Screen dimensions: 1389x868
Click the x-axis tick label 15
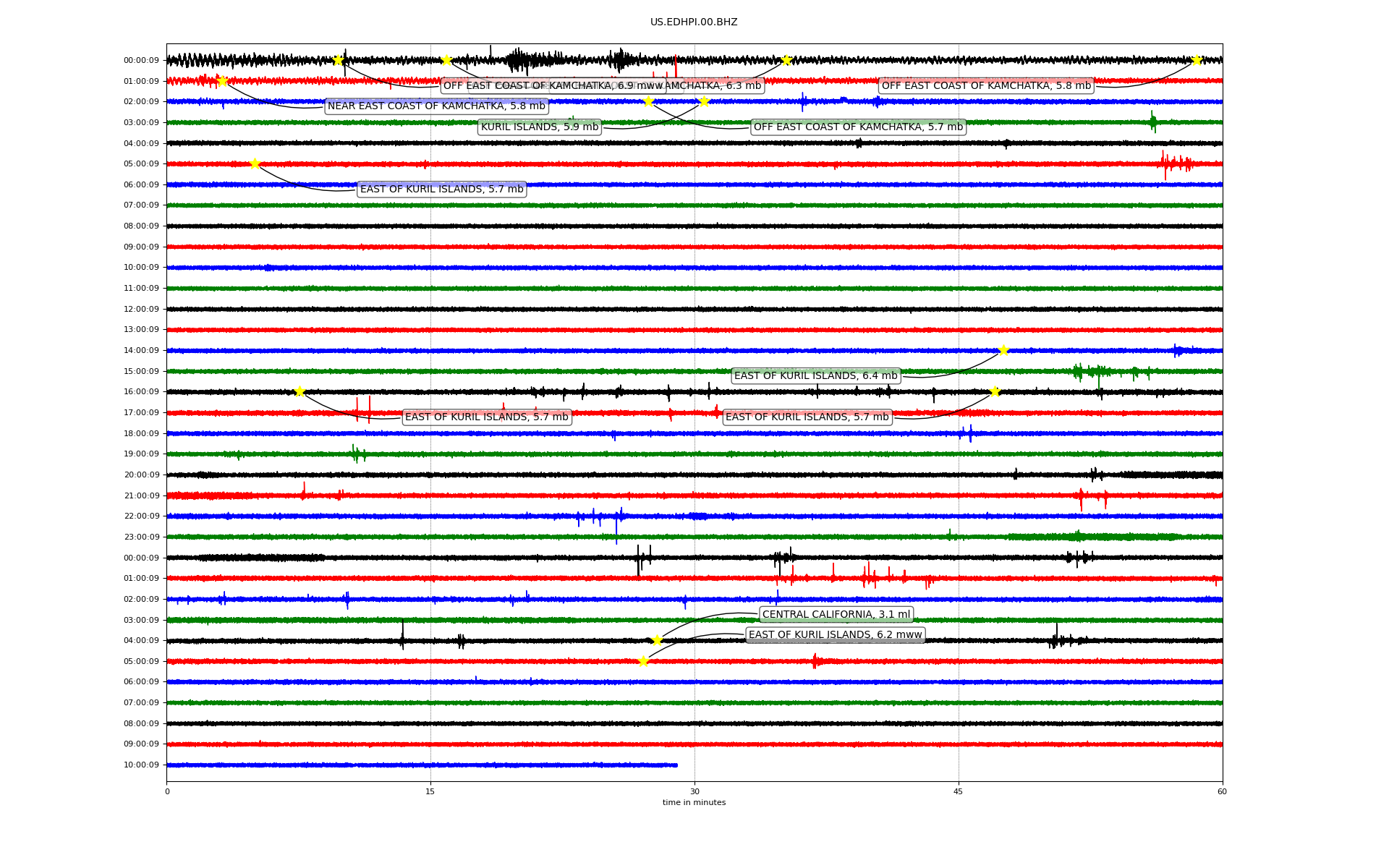430,791
